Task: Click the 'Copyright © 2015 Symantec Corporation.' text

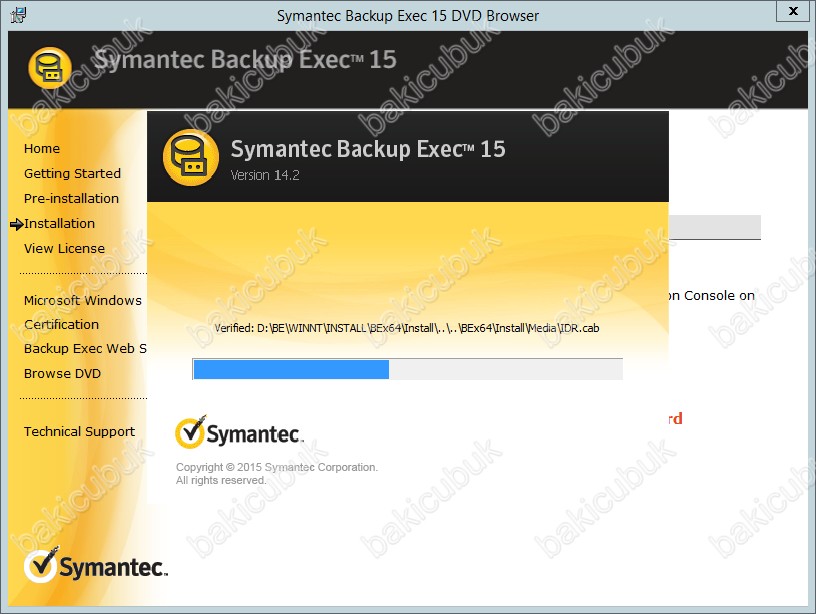Action: coord(277,467)
